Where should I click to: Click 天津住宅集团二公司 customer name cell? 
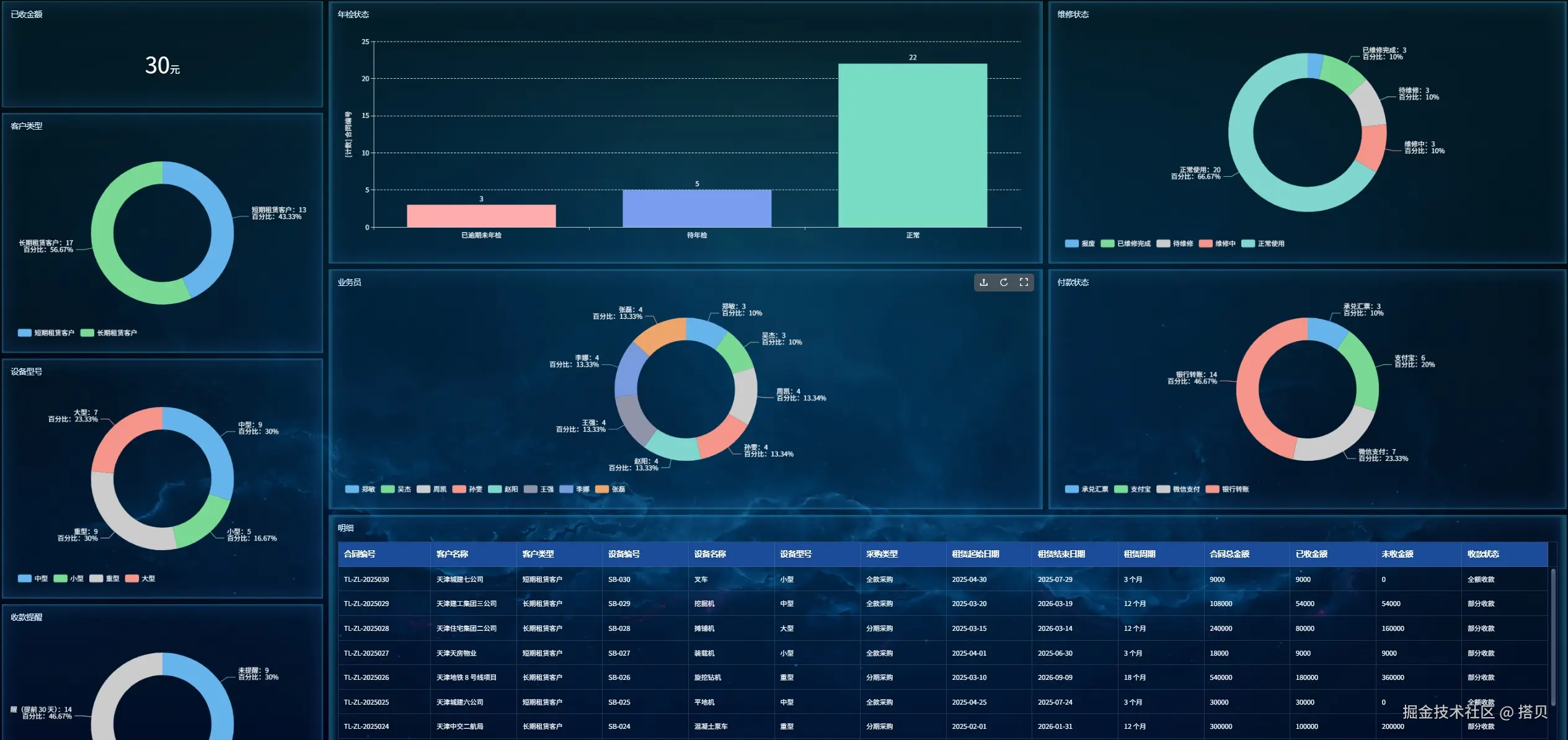(466, 628)
